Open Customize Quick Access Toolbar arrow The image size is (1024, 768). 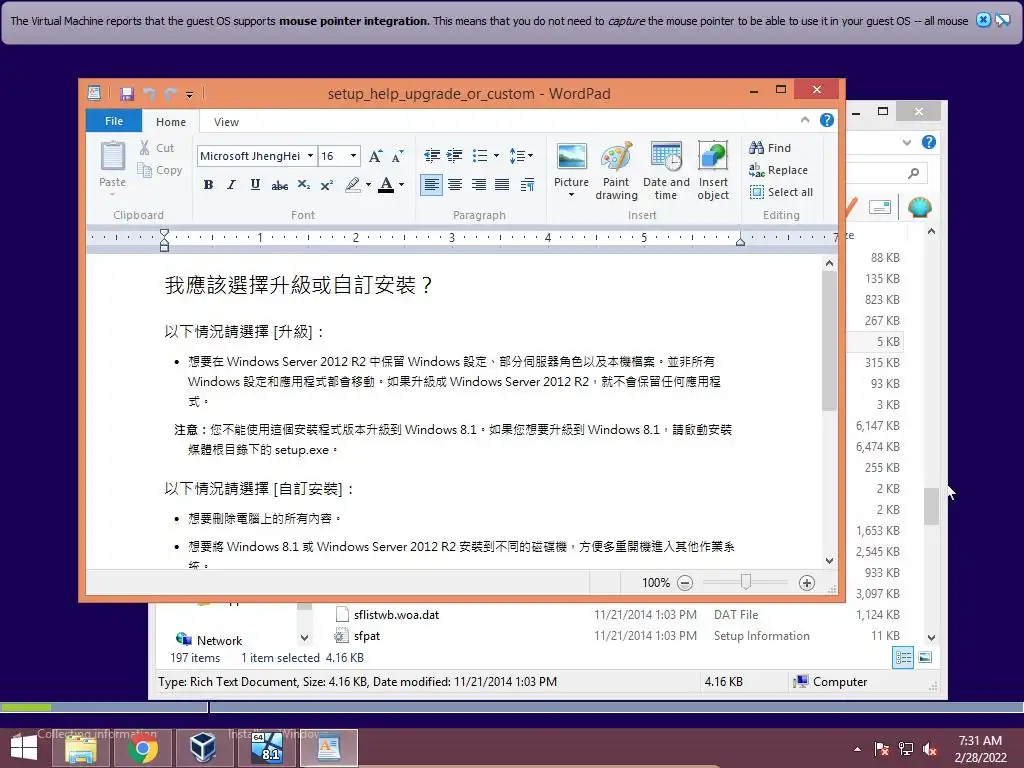pos(189,95)
